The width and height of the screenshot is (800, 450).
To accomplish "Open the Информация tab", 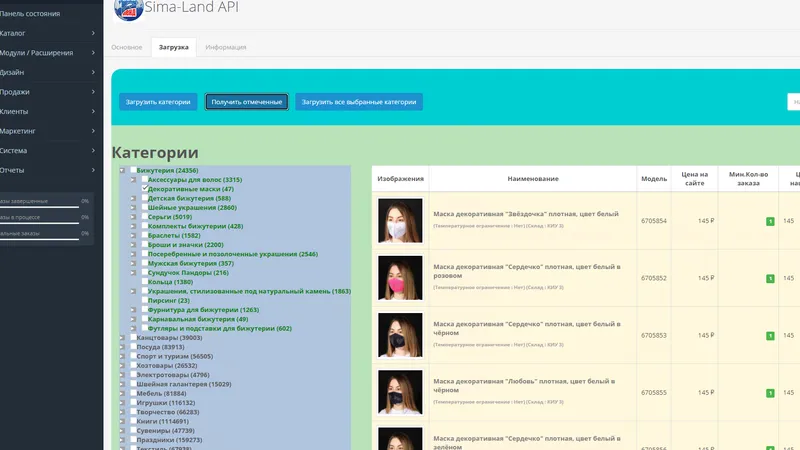I will 226,47.
